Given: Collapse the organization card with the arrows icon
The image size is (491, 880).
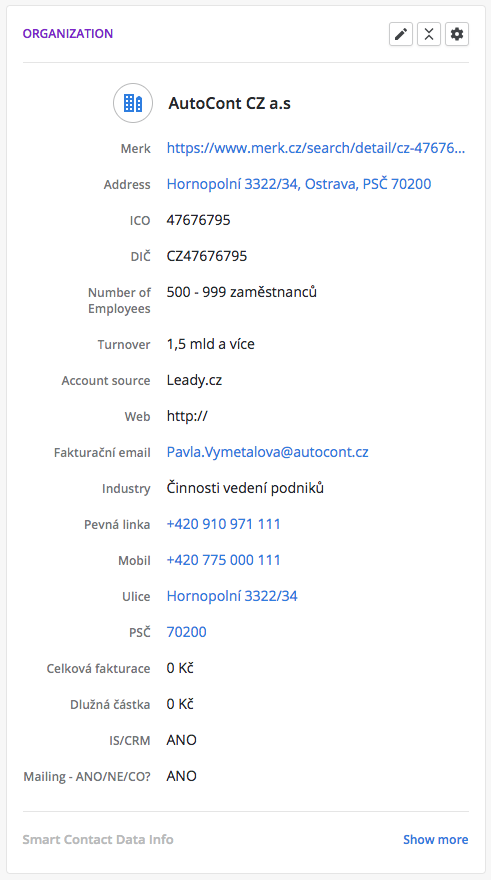Looking at the screenshot, I should [x=429, y=34].
